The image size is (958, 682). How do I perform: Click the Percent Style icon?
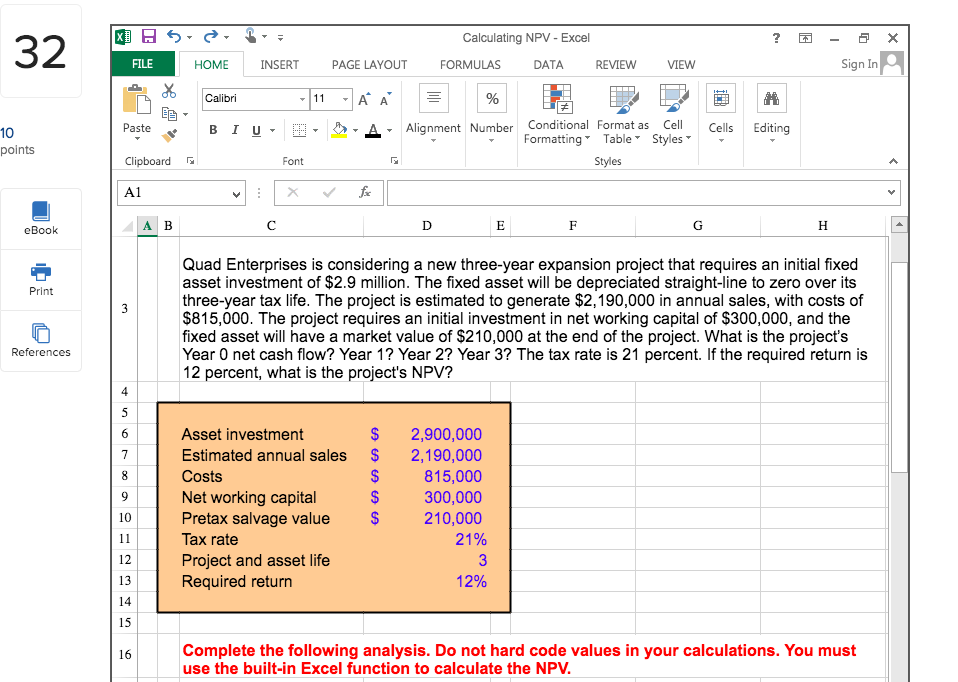tap(491, 98)
